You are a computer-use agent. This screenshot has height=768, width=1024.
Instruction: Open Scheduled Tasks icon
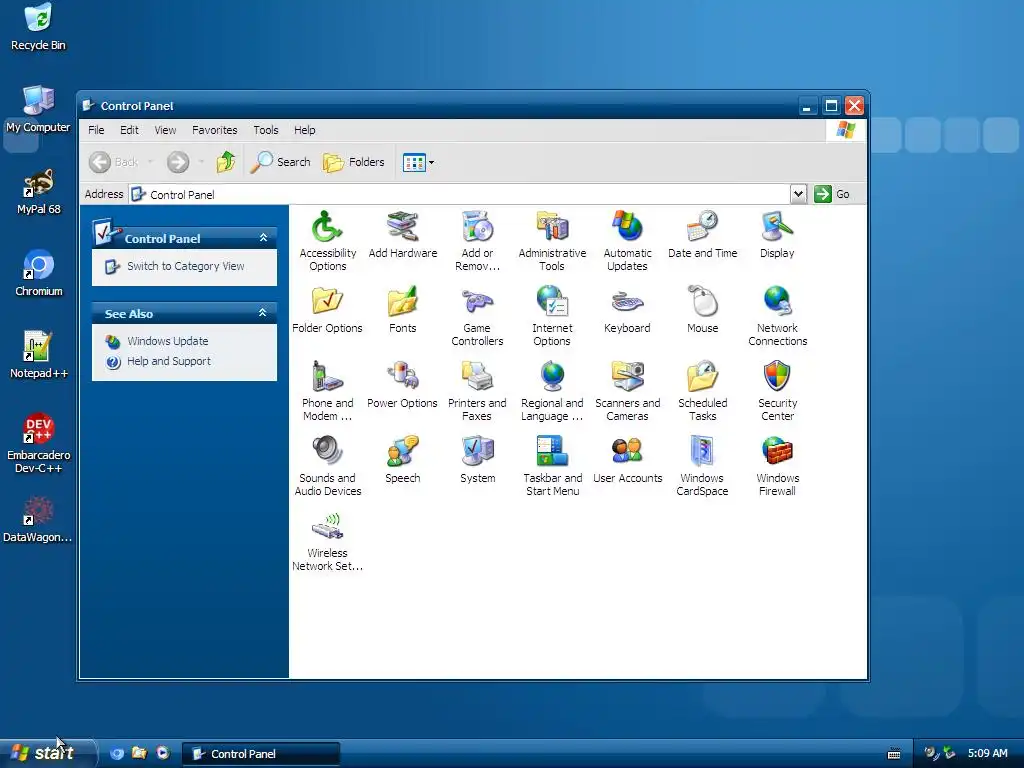[702, 377]
